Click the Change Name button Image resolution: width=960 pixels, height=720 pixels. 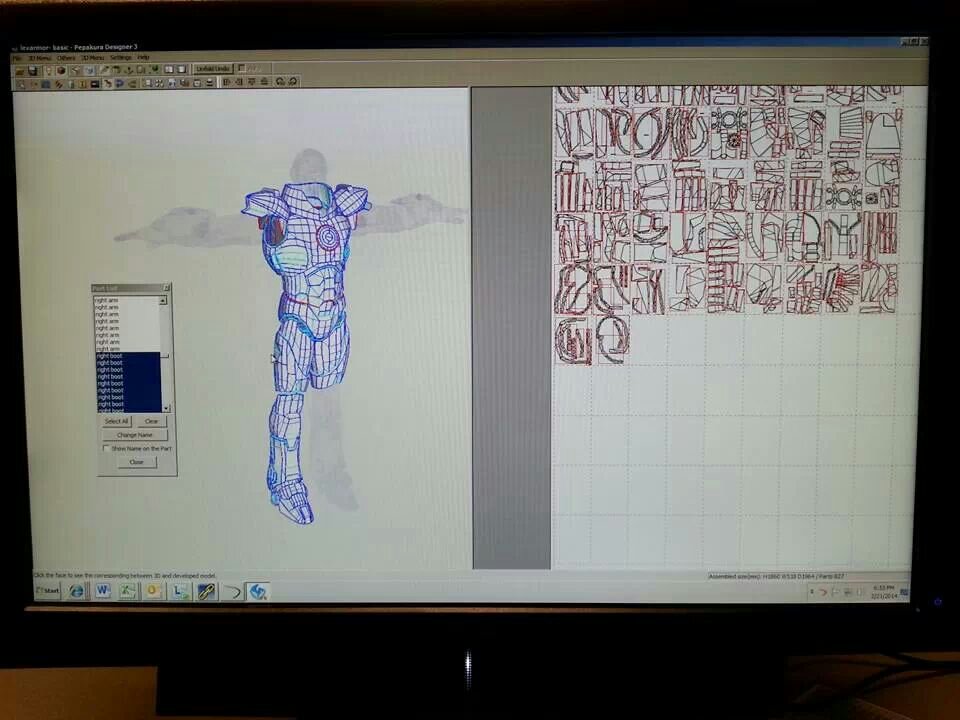pyautogui.click(x=135, y=435)
